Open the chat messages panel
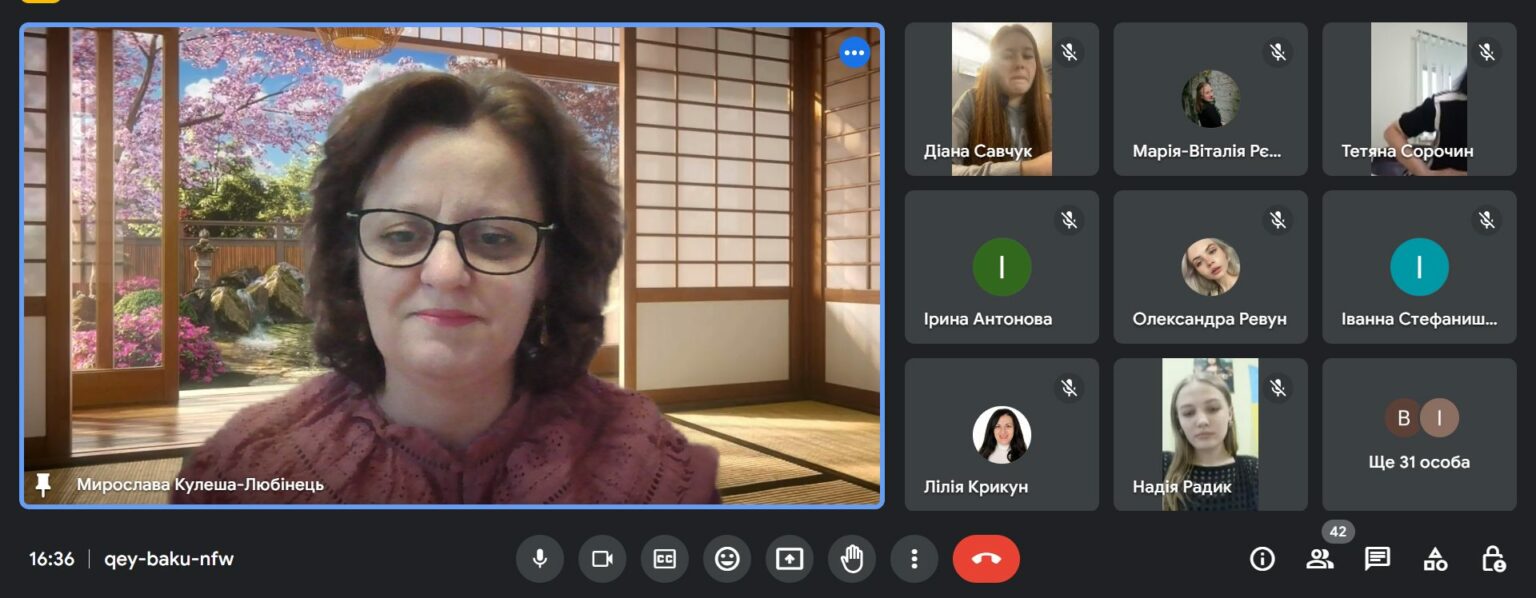This screenshot has height=598, width=1536. (1378, 559)
